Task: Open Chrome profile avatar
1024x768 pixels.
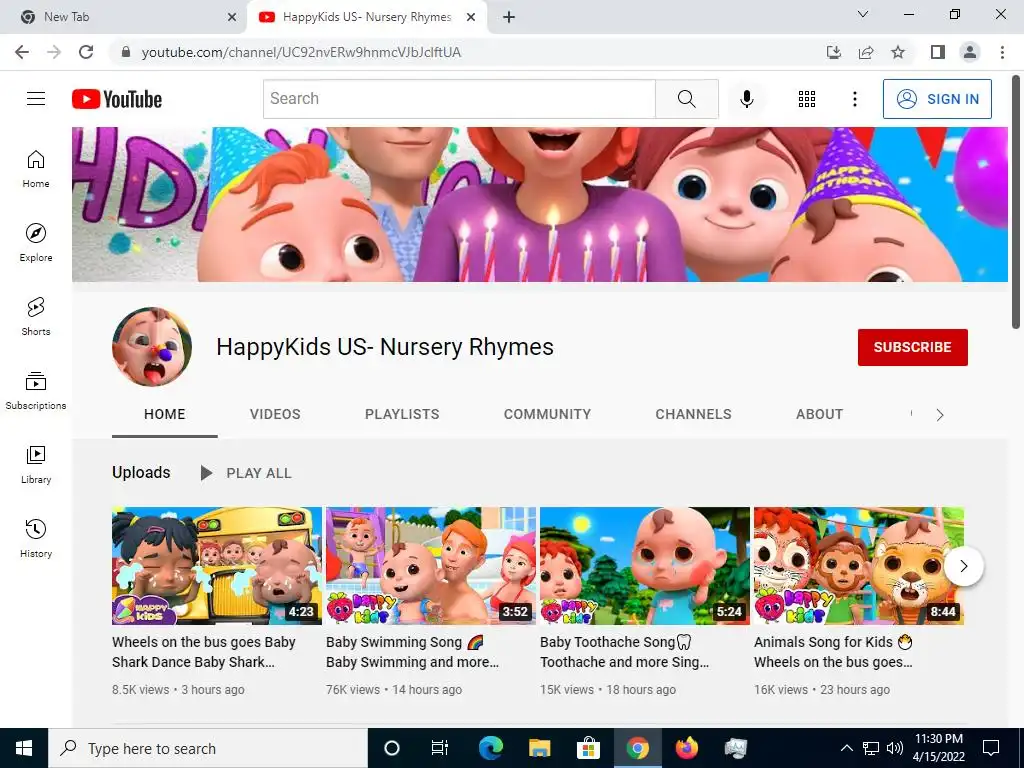Action: [970, 52]
